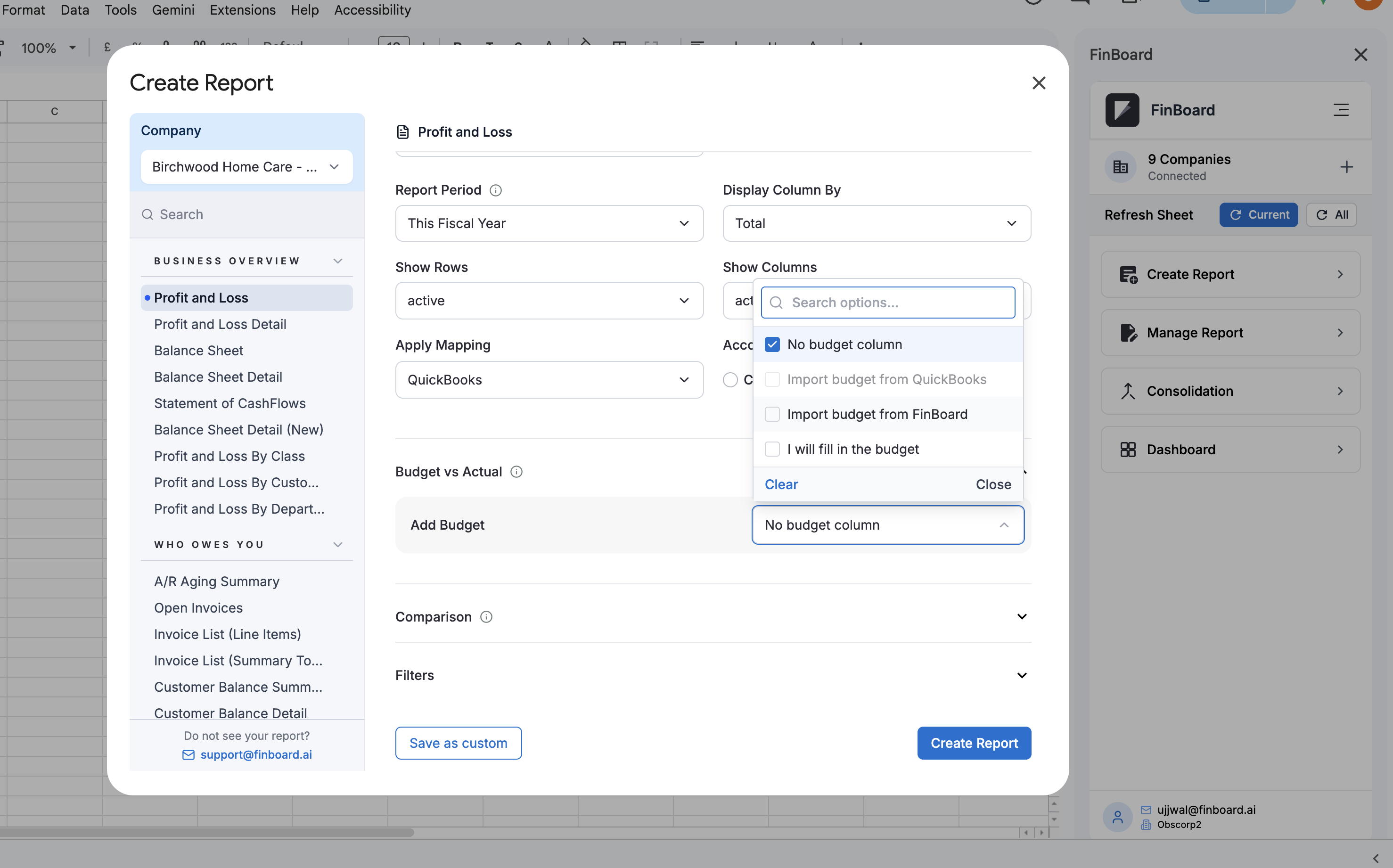Open the Display Column By dropdown
1393x868 pixels.
coord(877,224)
